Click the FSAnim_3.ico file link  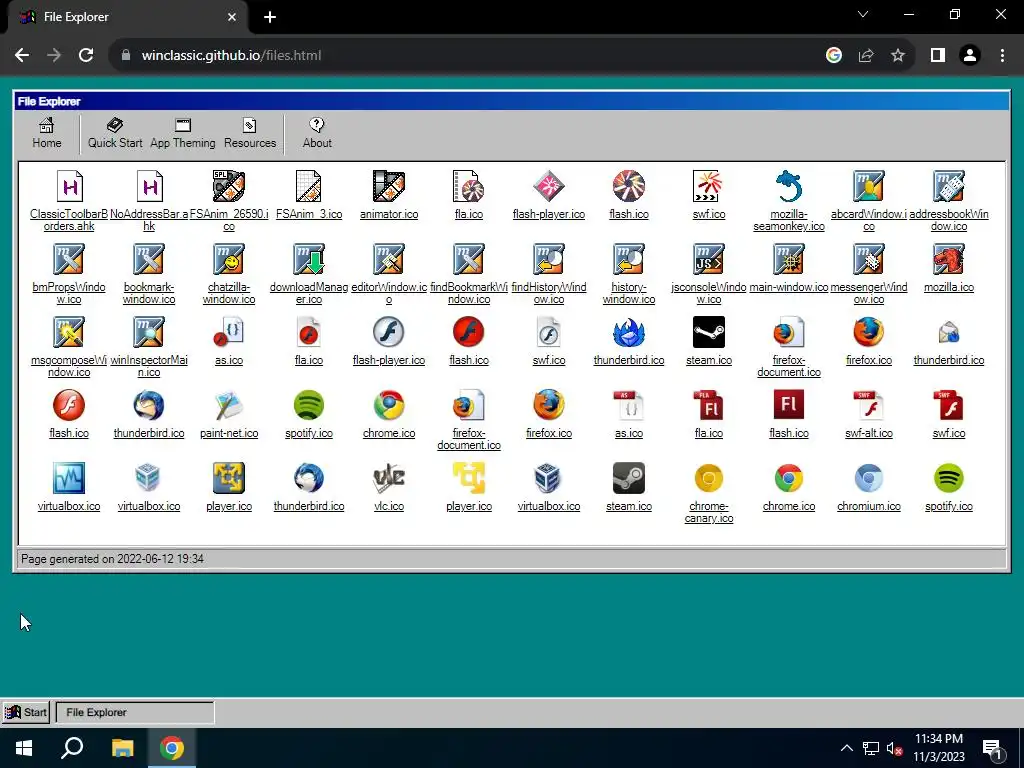(309, 214)
